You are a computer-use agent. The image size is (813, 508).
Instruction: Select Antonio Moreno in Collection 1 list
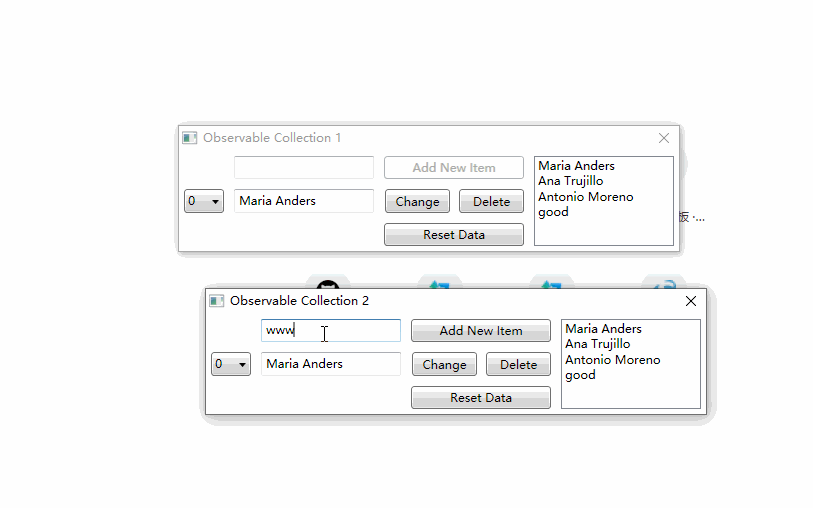tap(586, 197)
